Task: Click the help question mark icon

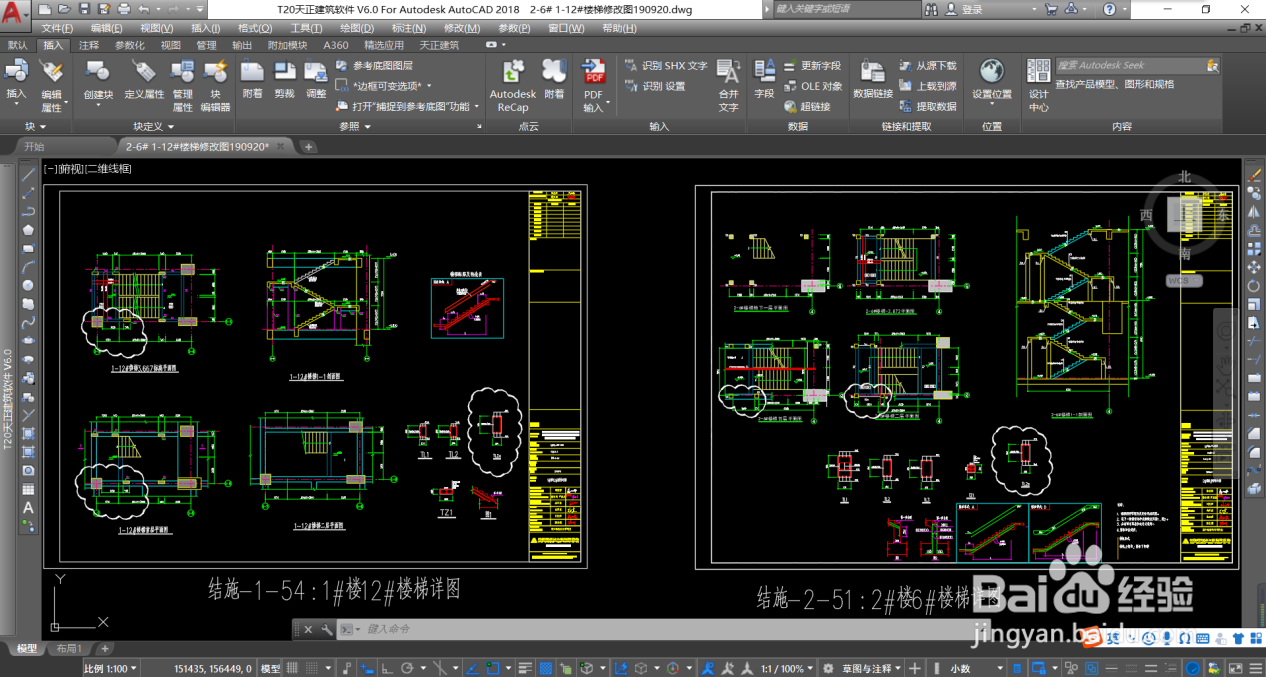Action: [x=1110, y=9]
